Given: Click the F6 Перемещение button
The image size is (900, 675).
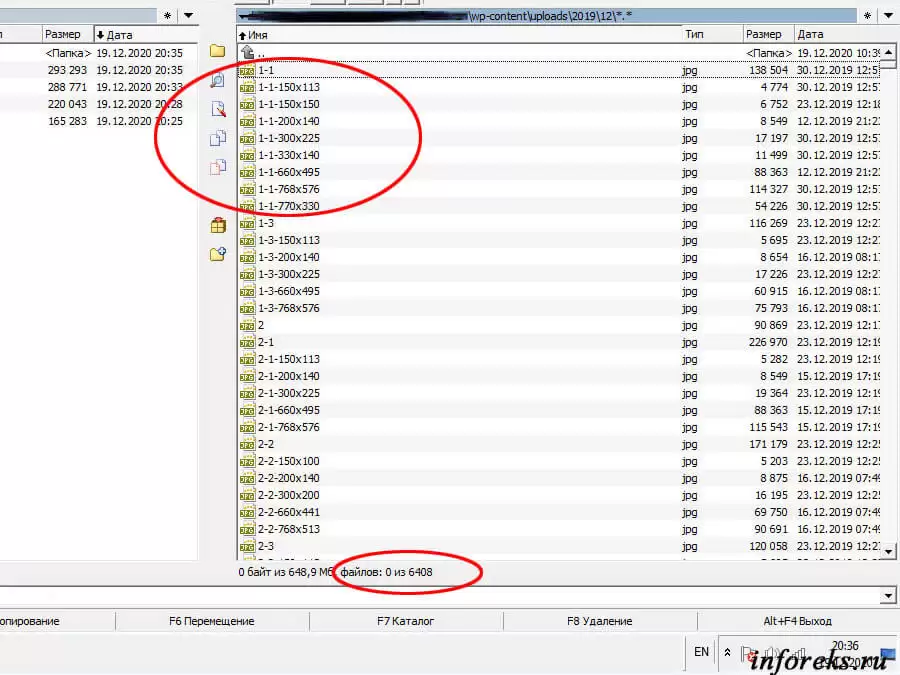Looking at the screenshot, I should click(x=212, y=621).
